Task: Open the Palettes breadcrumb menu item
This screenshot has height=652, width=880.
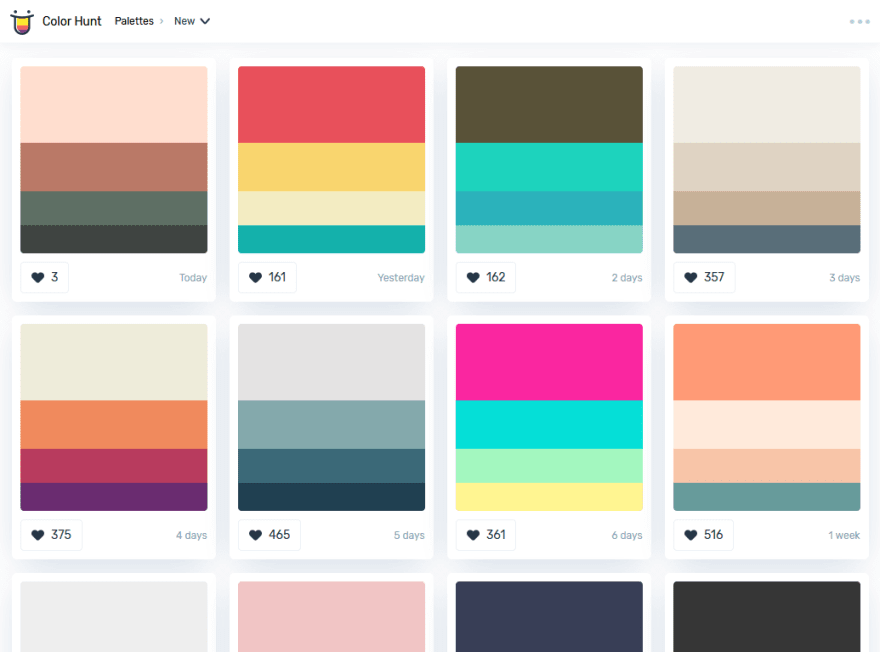Action: (134, 20)
